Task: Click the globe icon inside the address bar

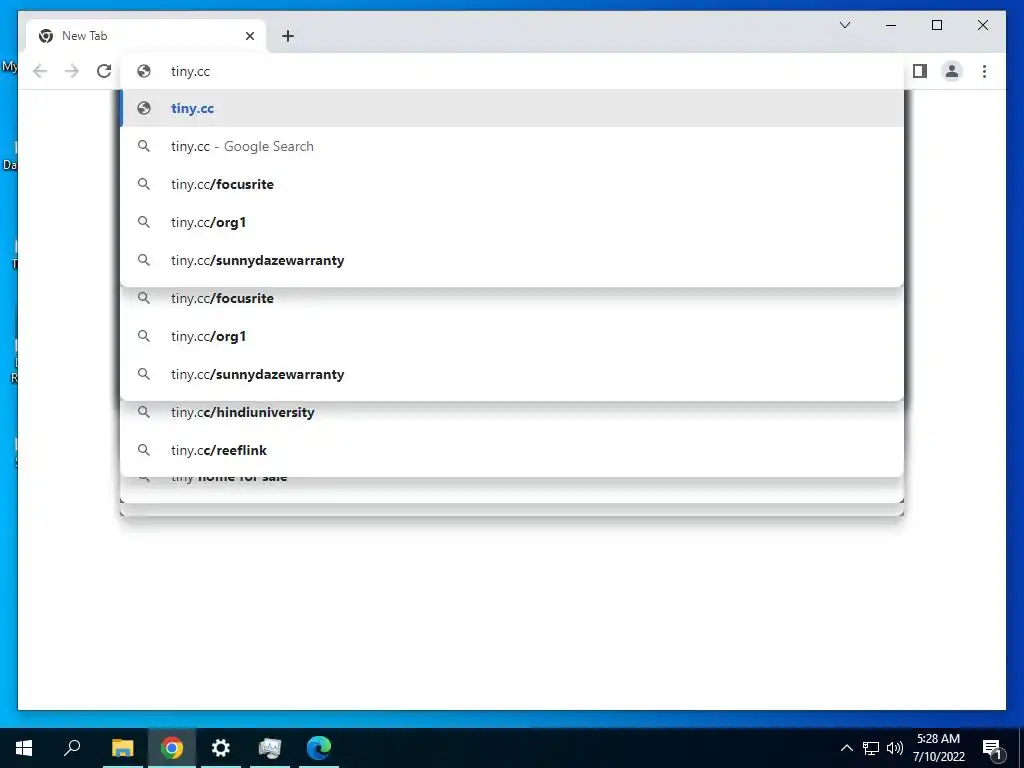Action: (144, 71)
